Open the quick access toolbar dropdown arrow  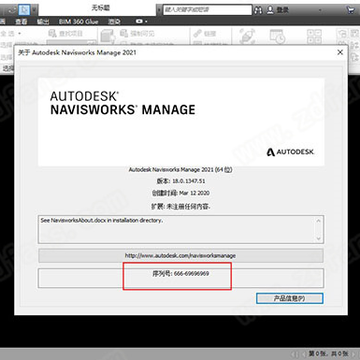click(34, 9)
